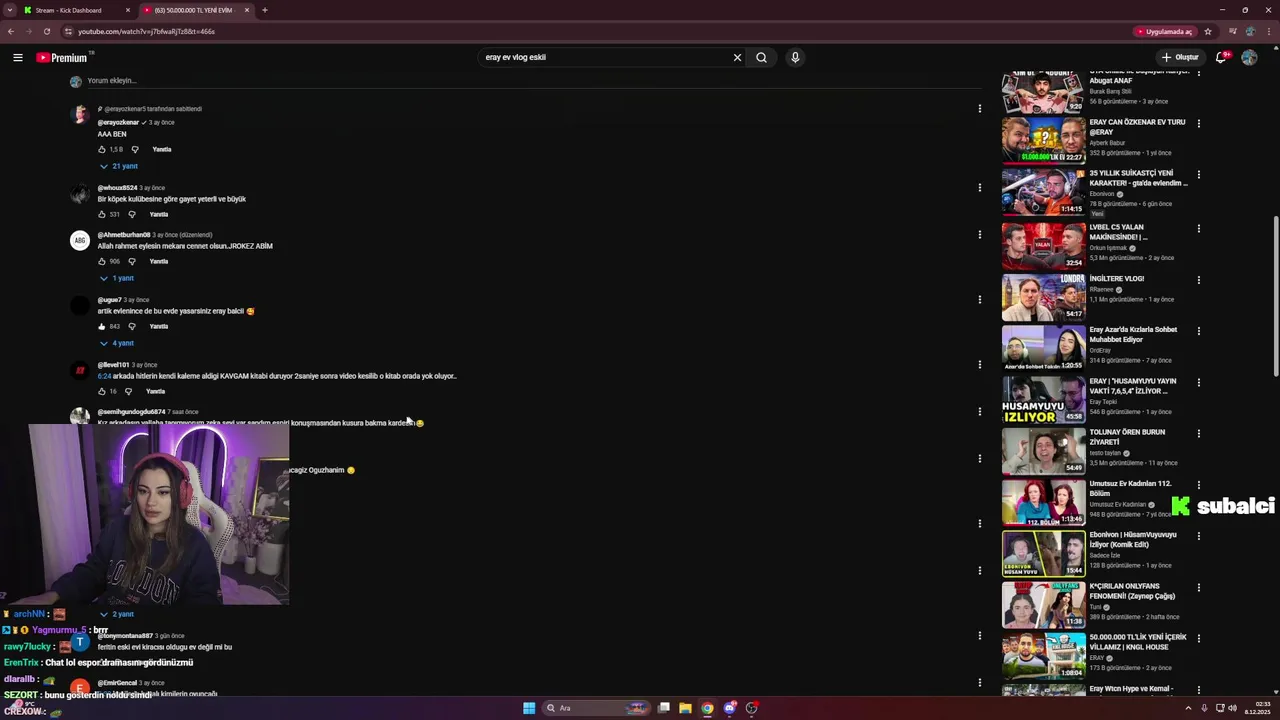Dislike the @whoux8524 comment
The image size is (1280, 720).
(x=132, y=214)
